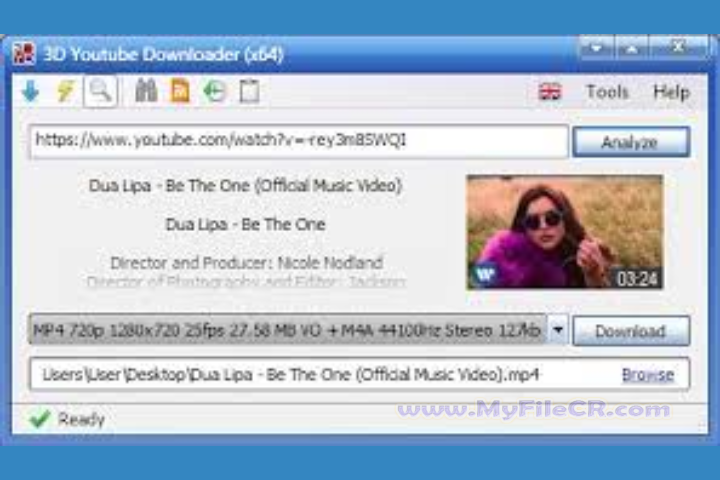720x480 pixels.
Task: Click the blue download arrow icon
Action: coord(31,91)
